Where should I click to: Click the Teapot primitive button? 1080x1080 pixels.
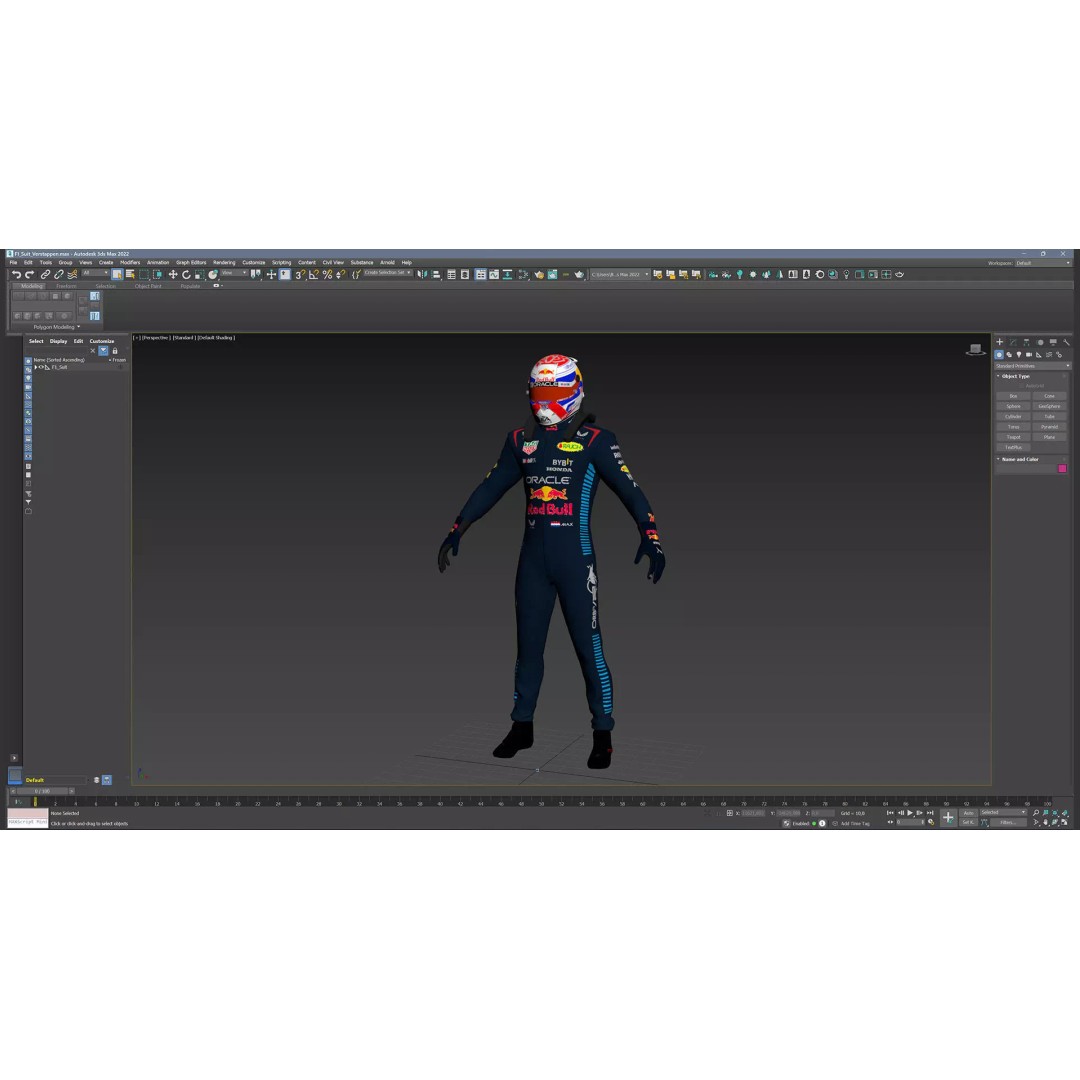point(1013,437)
